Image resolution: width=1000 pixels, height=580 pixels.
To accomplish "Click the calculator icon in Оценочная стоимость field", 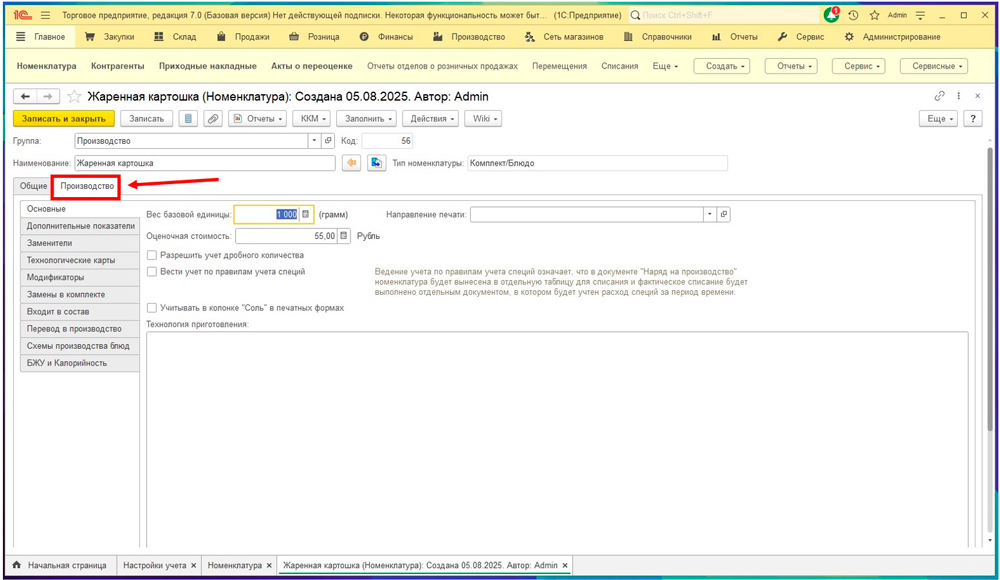I will click(344, 236).
